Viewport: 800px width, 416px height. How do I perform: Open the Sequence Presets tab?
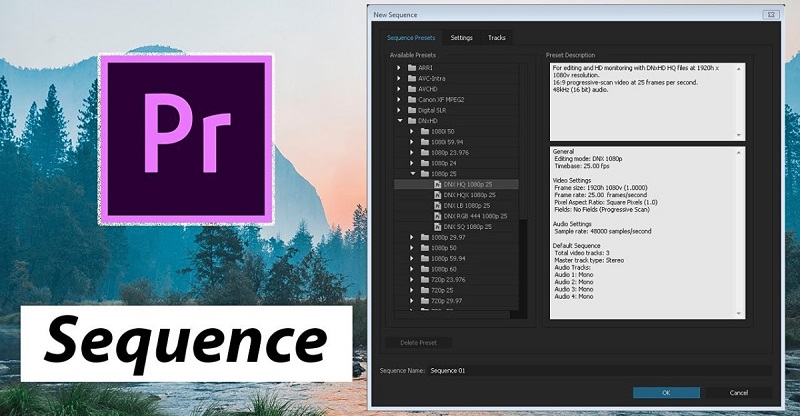point(411,38)
